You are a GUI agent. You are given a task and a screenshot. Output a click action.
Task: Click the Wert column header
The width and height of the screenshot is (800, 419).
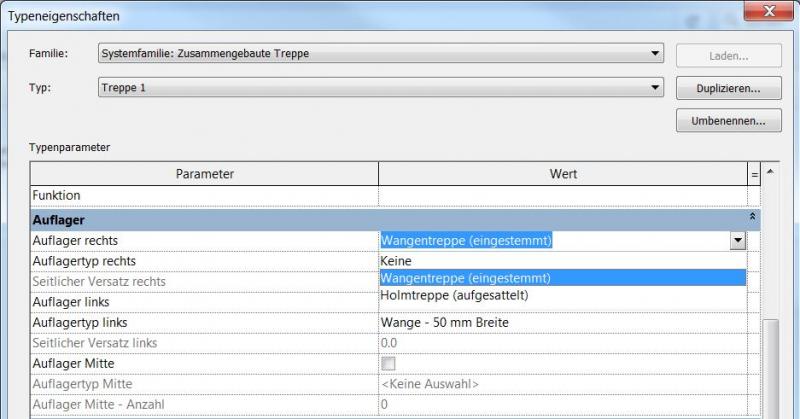coord(562,174)
